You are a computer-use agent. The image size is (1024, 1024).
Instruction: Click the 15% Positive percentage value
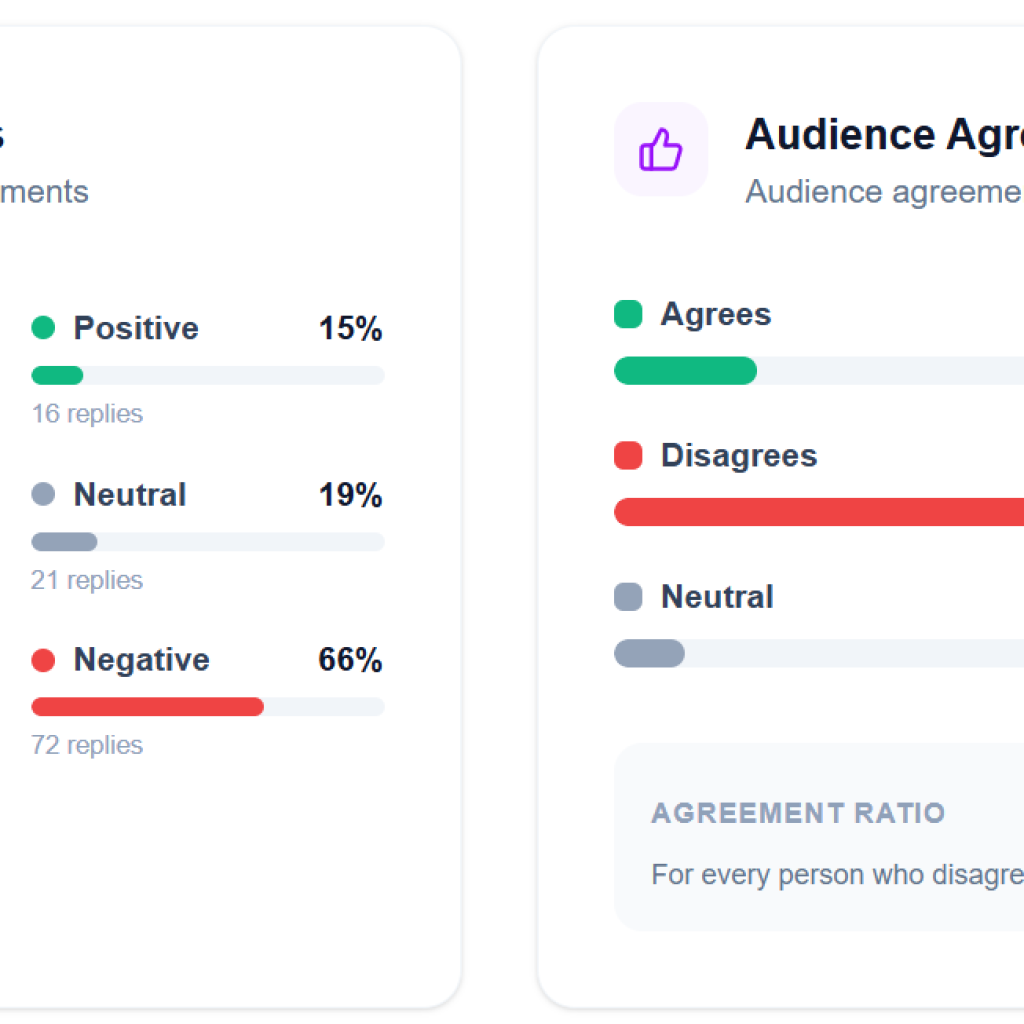[x=350, y=328]
